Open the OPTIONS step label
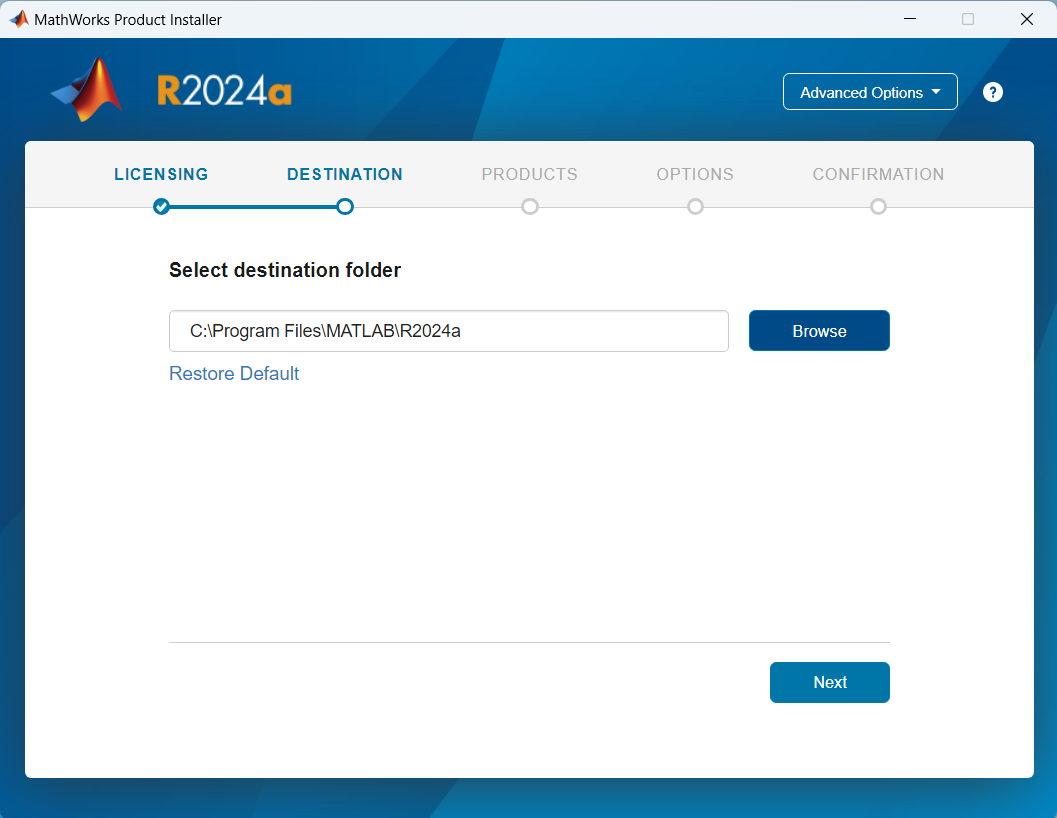The height and width of the screenshot is (818, 1057). tap(695, 174)
